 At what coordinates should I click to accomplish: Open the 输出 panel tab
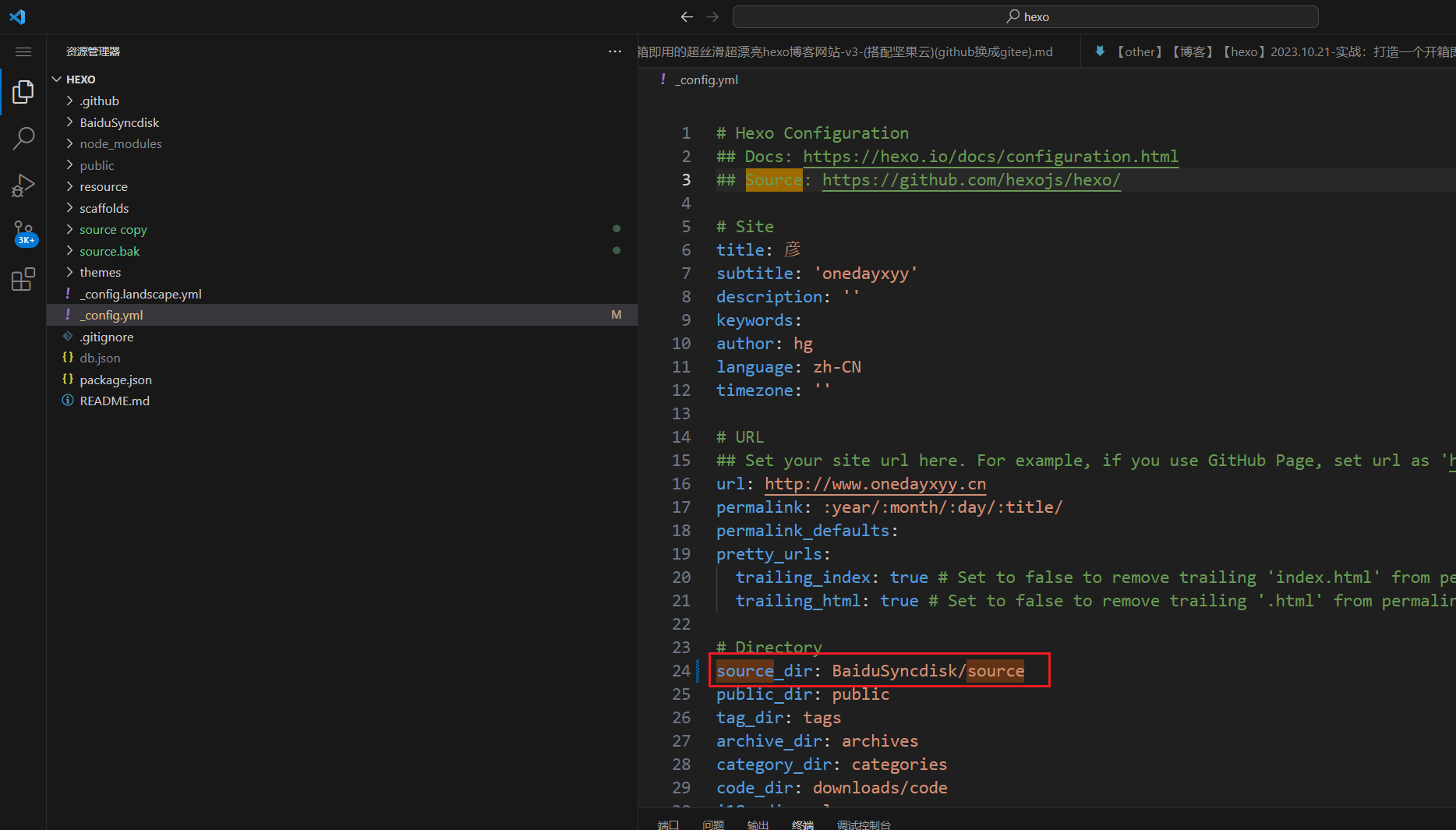pos(758,824)
